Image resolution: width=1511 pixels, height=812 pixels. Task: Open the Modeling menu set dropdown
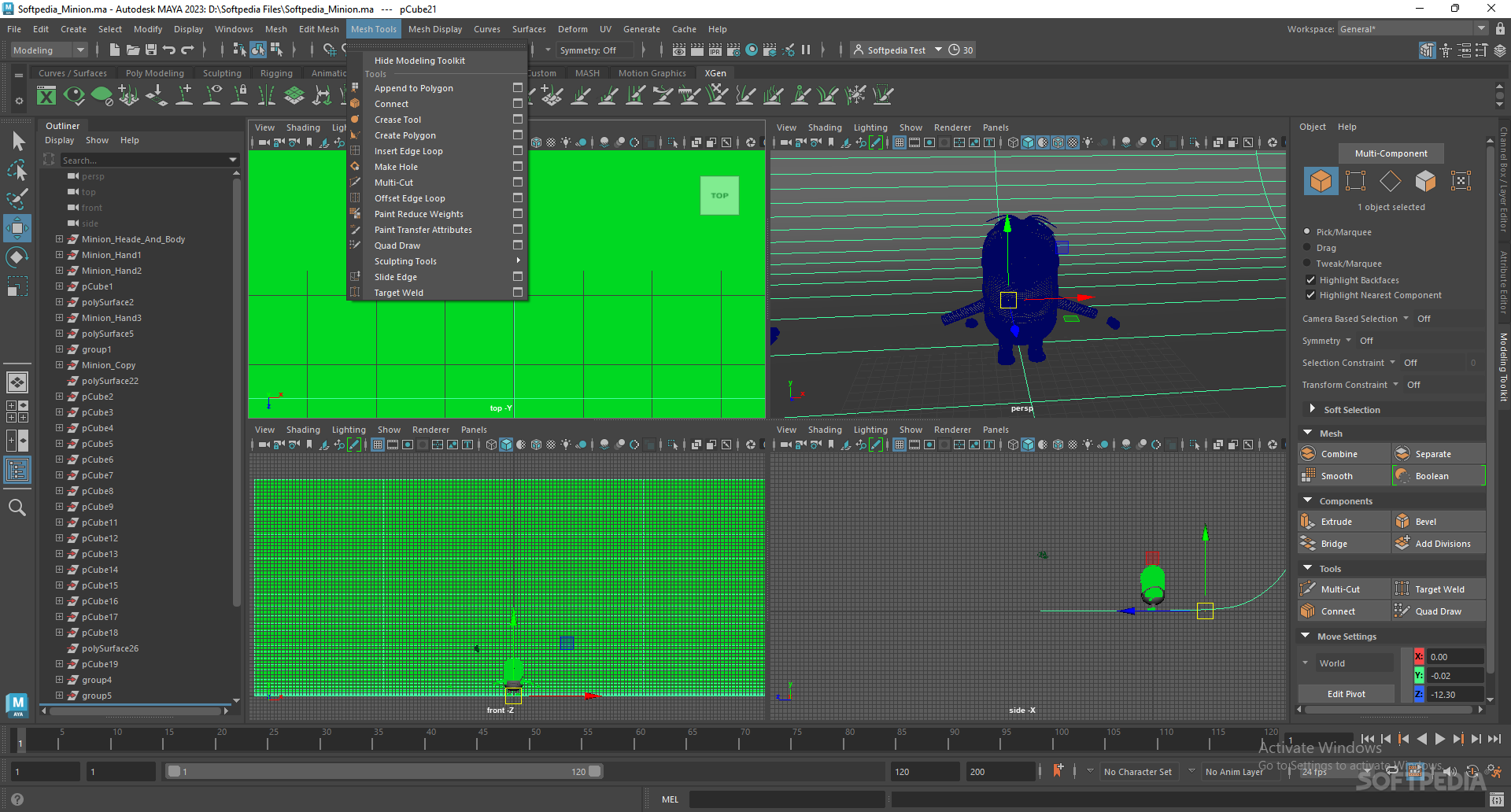[x=49, y=50]
